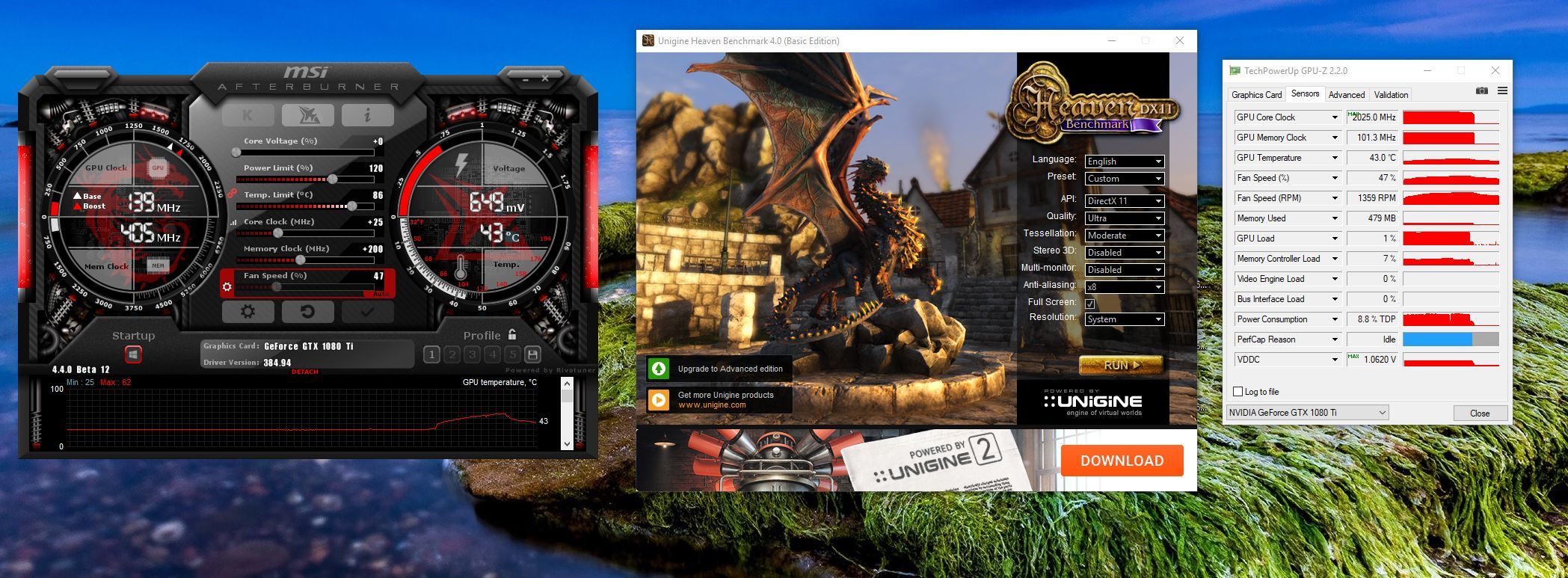The image size is (1568, 578).
Task: Click Afterburner Kombustor jet icon
Action: click(307, 115)
